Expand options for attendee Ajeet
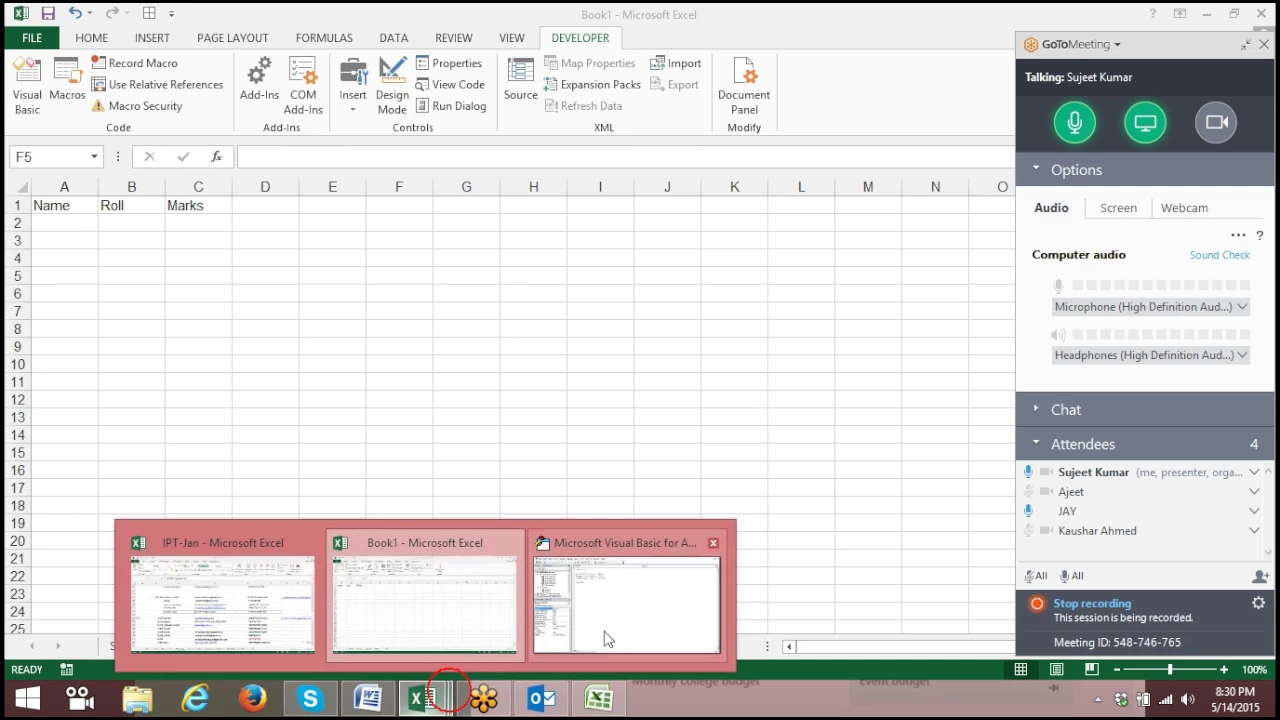 click(1254, 492)
